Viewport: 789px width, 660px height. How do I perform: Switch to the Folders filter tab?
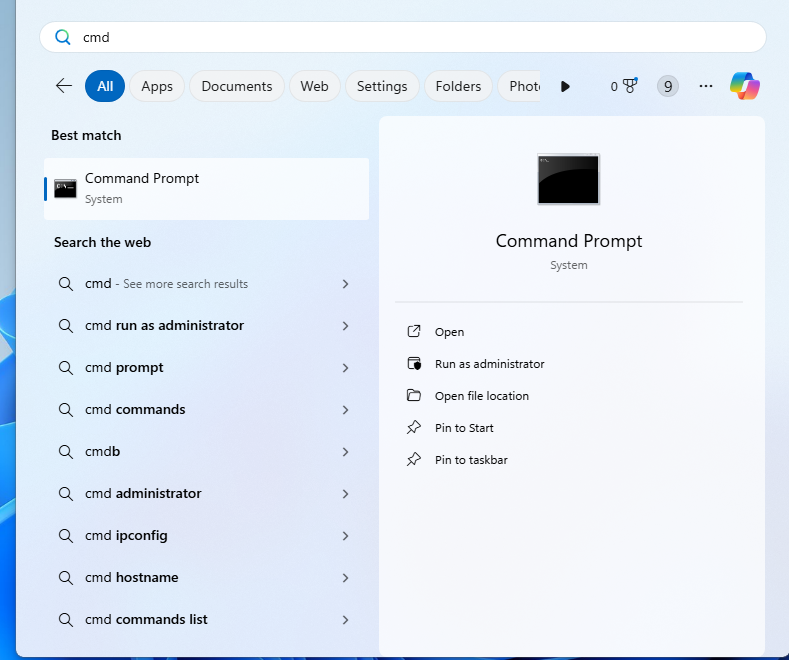coord(458,86)
